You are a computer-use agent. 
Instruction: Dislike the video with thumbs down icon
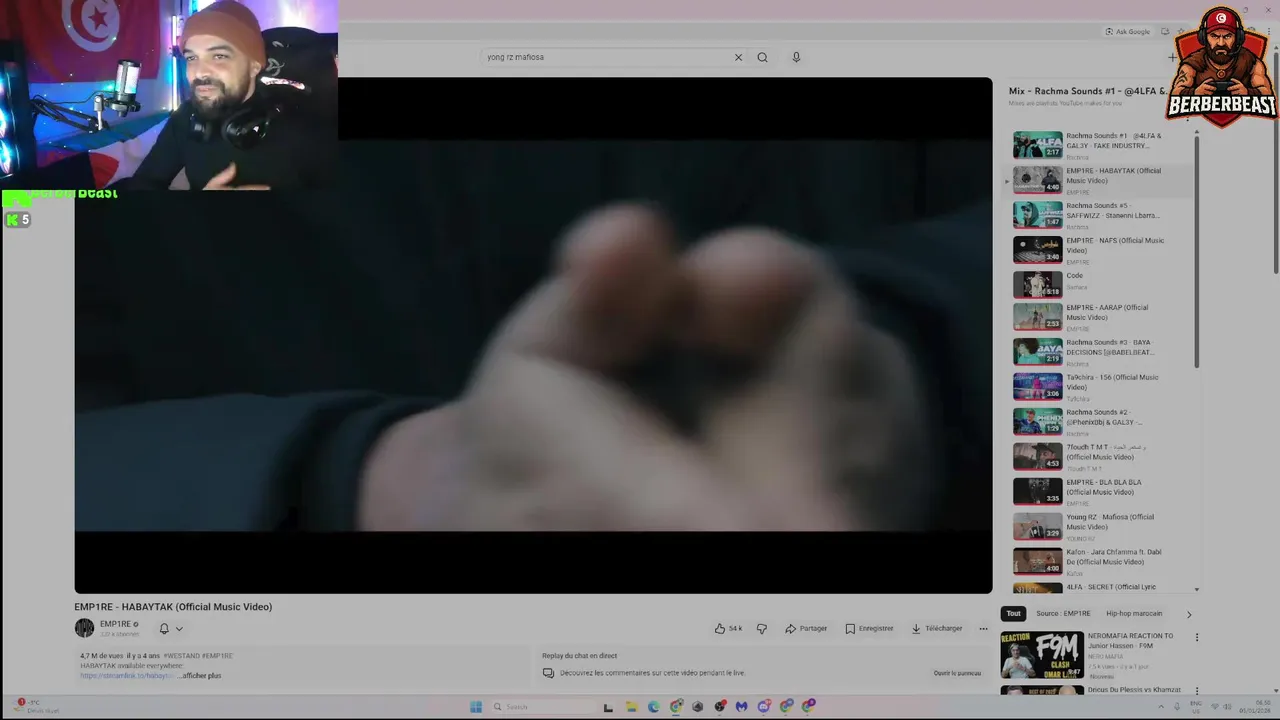(761, 629)
